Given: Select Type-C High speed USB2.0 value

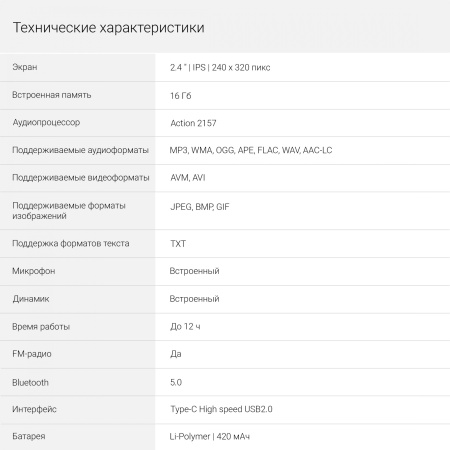Looking at the screenshot, I should (221, 409).
